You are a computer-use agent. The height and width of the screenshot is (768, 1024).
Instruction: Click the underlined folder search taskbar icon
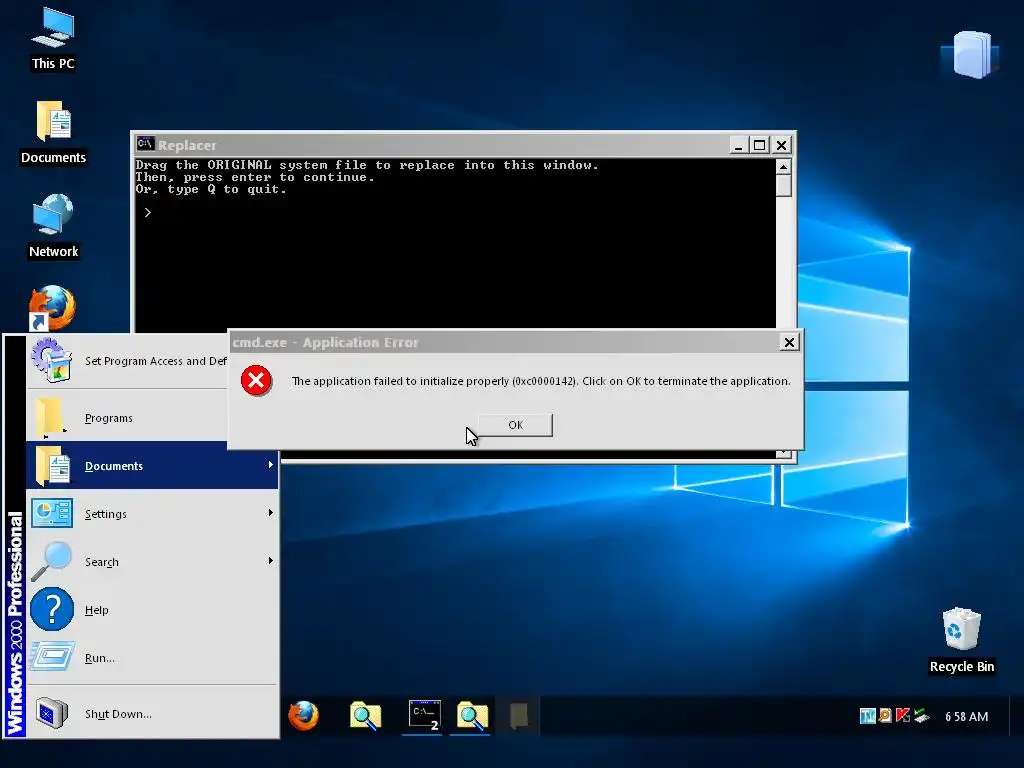pos(473,716)
